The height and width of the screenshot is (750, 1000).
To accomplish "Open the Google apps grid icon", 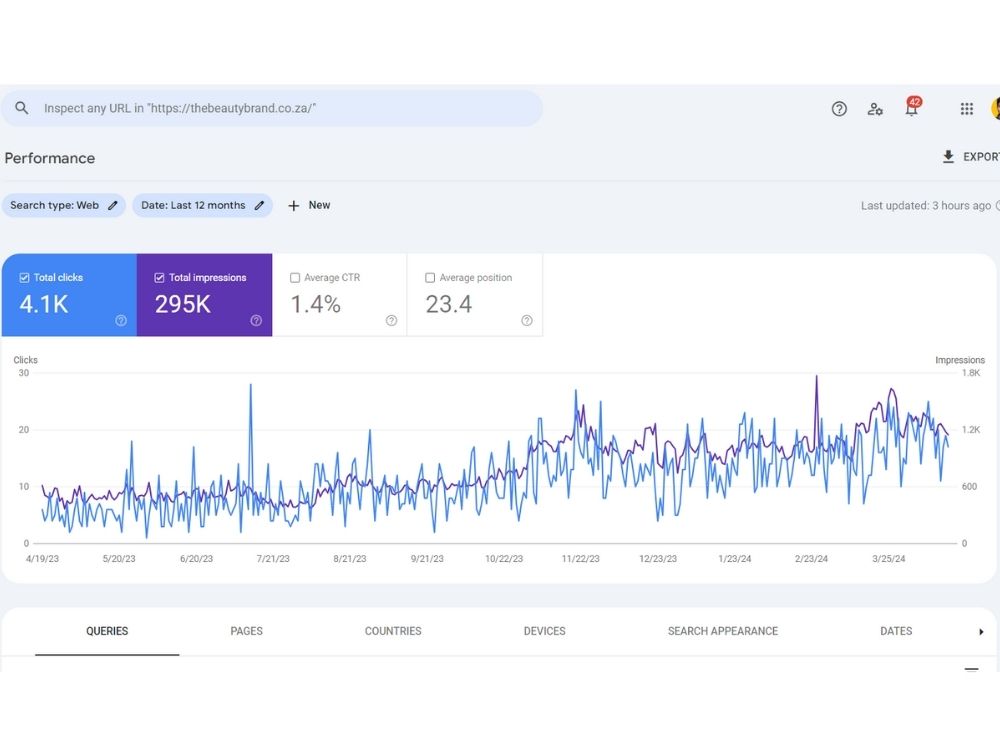I will point(967,109).
